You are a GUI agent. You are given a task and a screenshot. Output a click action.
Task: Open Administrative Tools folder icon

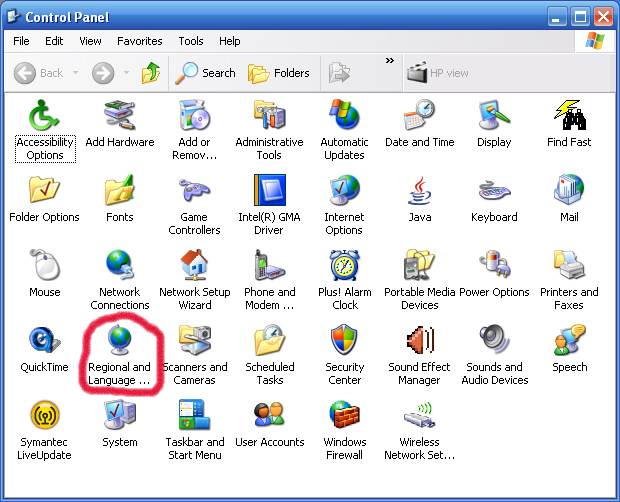(x=269, y=115)
